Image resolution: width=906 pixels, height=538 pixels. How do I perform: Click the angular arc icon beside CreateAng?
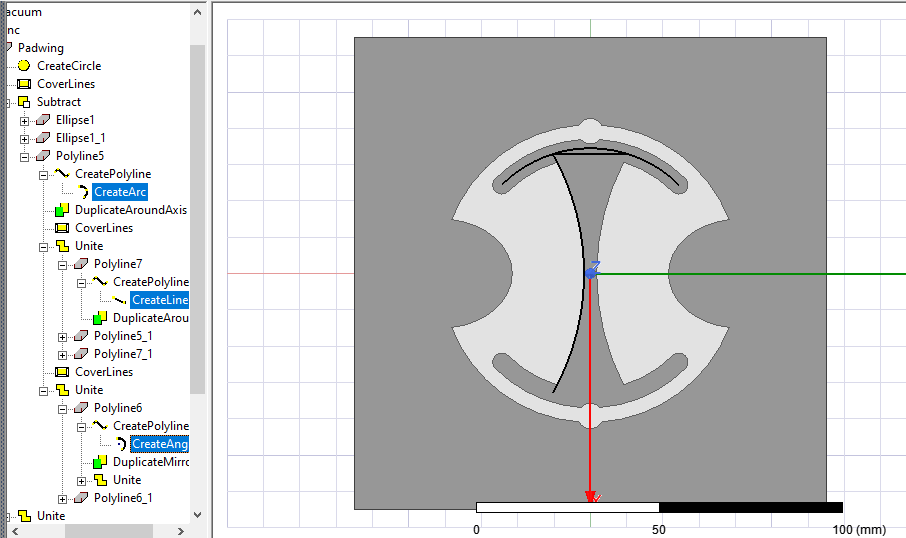pyautogui.click(x=121, y=444)
